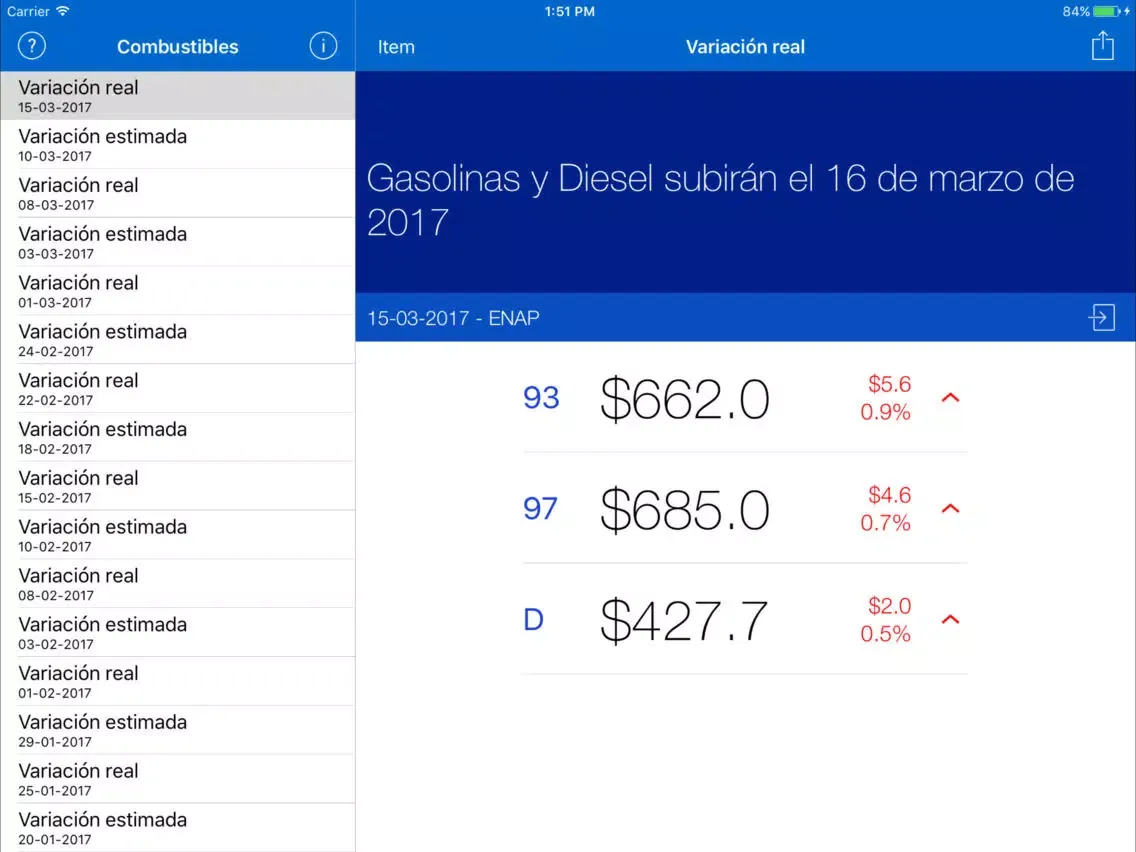
Task: Click the $5.6 variation value
Action: pyautogui.click(x=889, y=384)
